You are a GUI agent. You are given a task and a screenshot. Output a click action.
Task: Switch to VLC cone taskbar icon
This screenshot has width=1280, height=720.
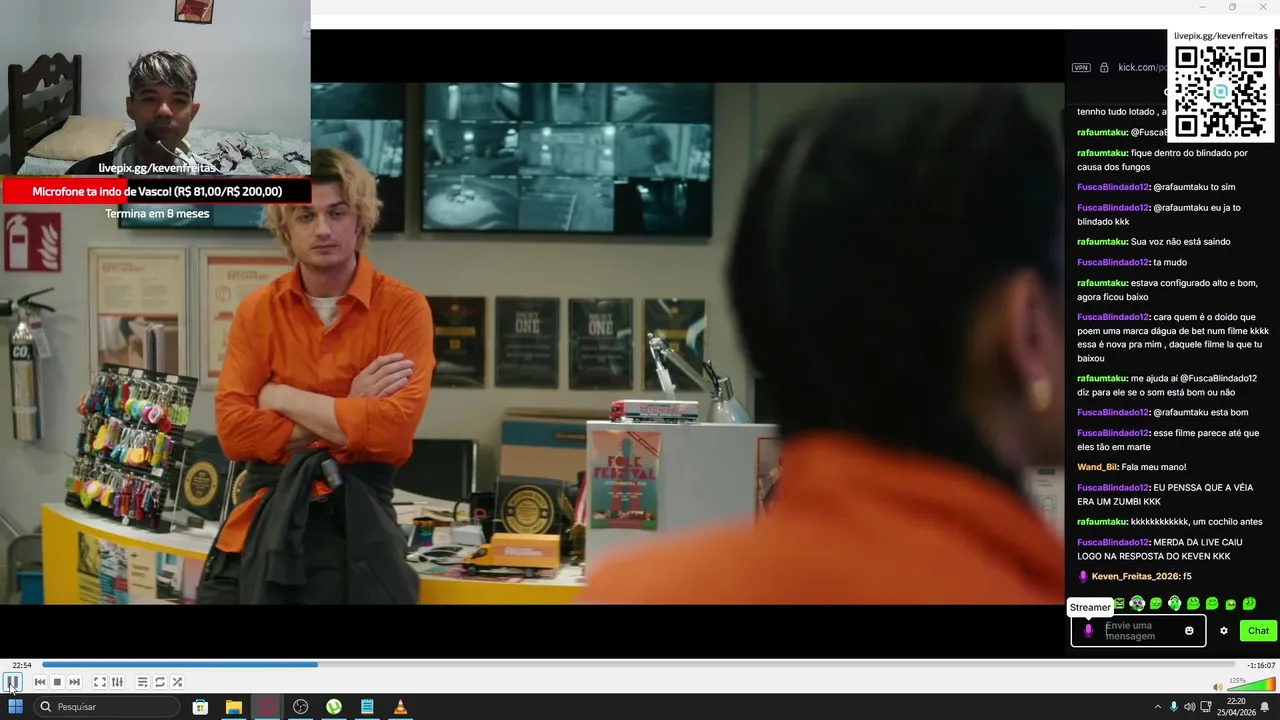coord(400,707)
